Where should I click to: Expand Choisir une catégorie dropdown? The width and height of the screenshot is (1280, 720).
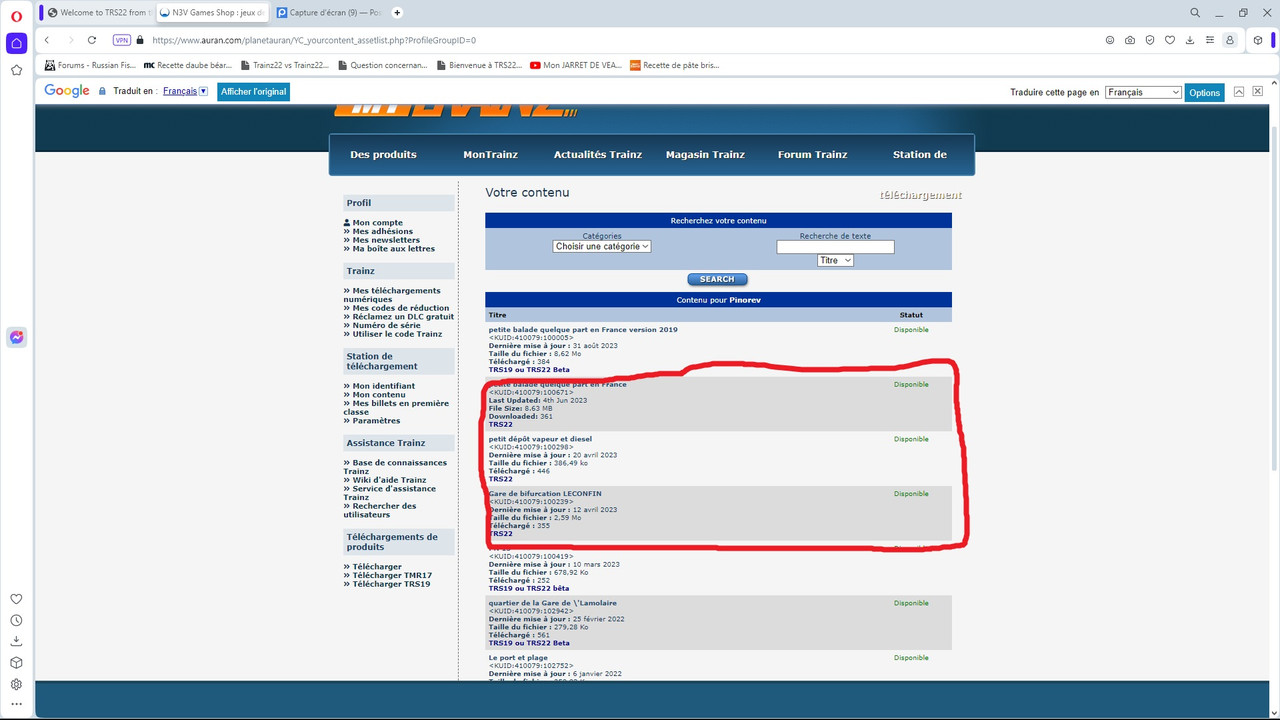[602, 246]
